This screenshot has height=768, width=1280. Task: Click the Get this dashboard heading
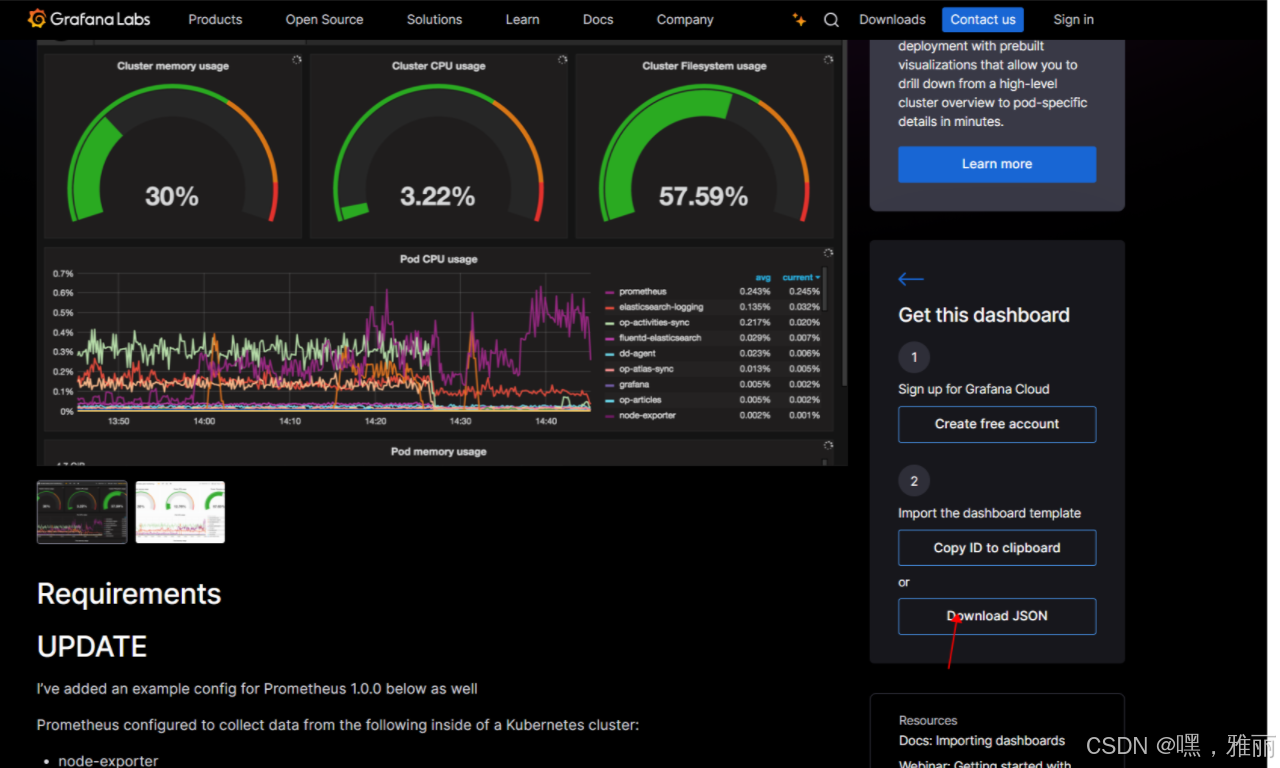tap(984, 315)
